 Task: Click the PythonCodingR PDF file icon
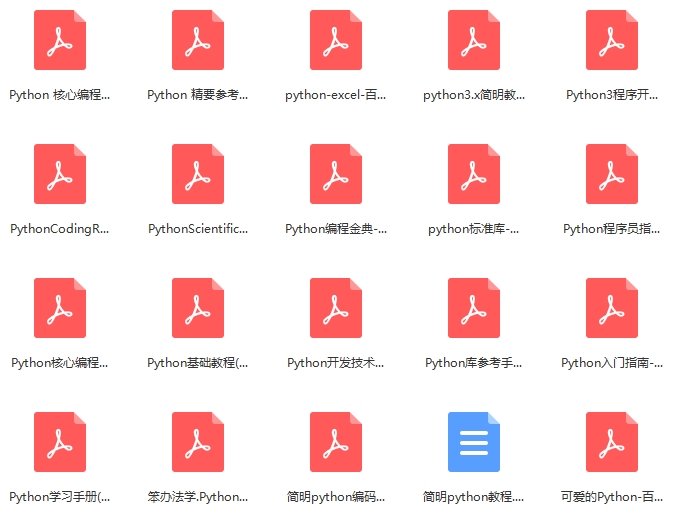(60, 174)
